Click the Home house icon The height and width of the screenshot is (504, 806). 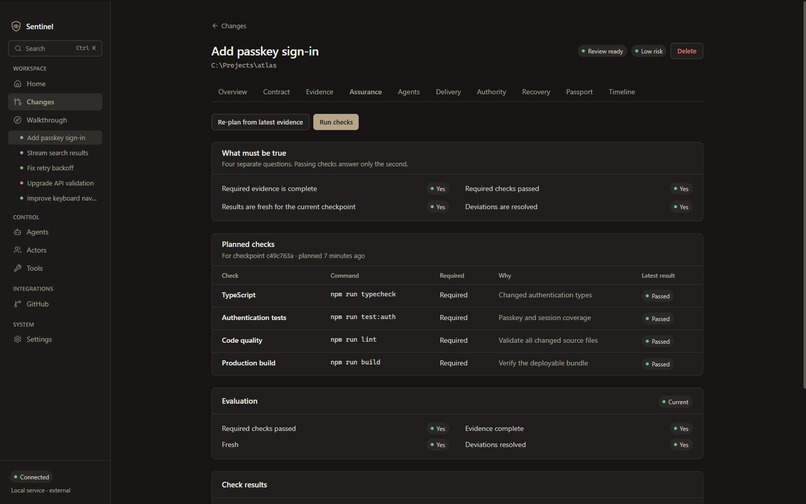click(17, 83)
